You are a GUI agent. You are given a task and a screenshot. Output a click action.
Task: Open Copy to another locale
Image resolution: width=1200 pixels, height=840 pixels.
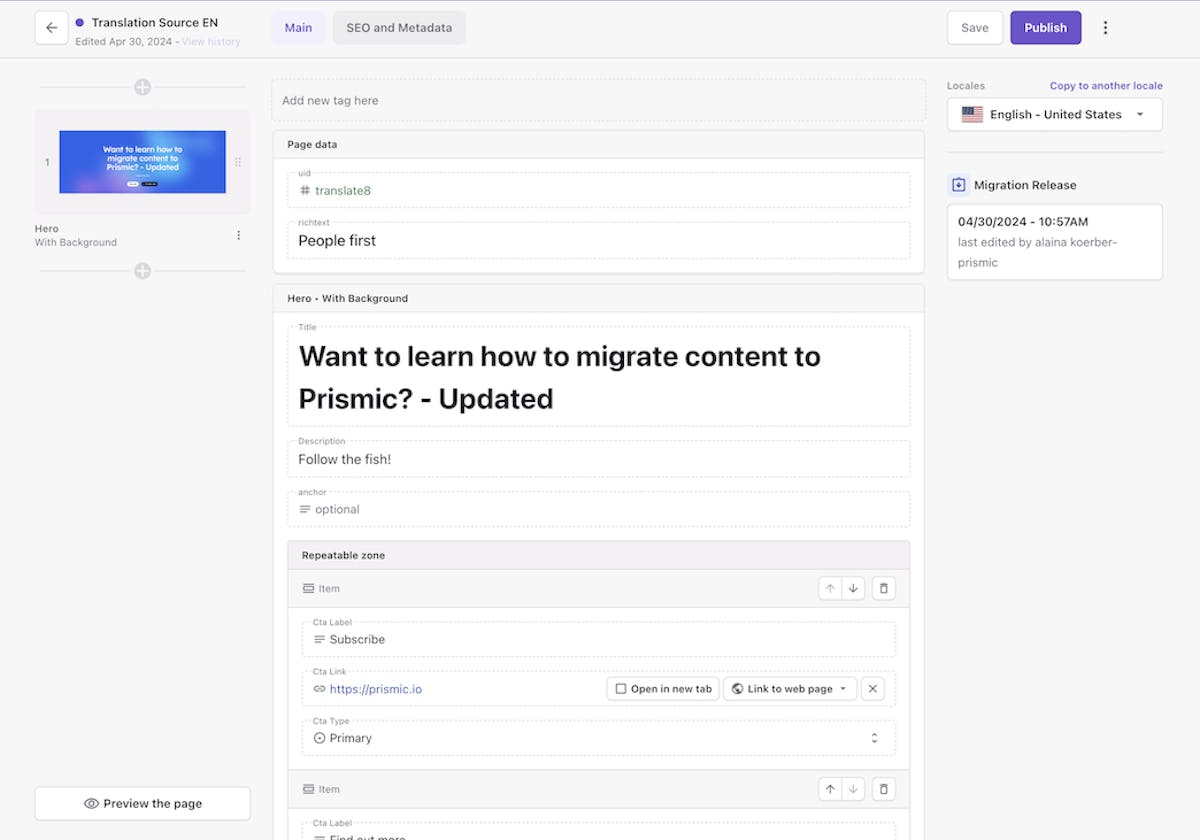pos(1106,85)
